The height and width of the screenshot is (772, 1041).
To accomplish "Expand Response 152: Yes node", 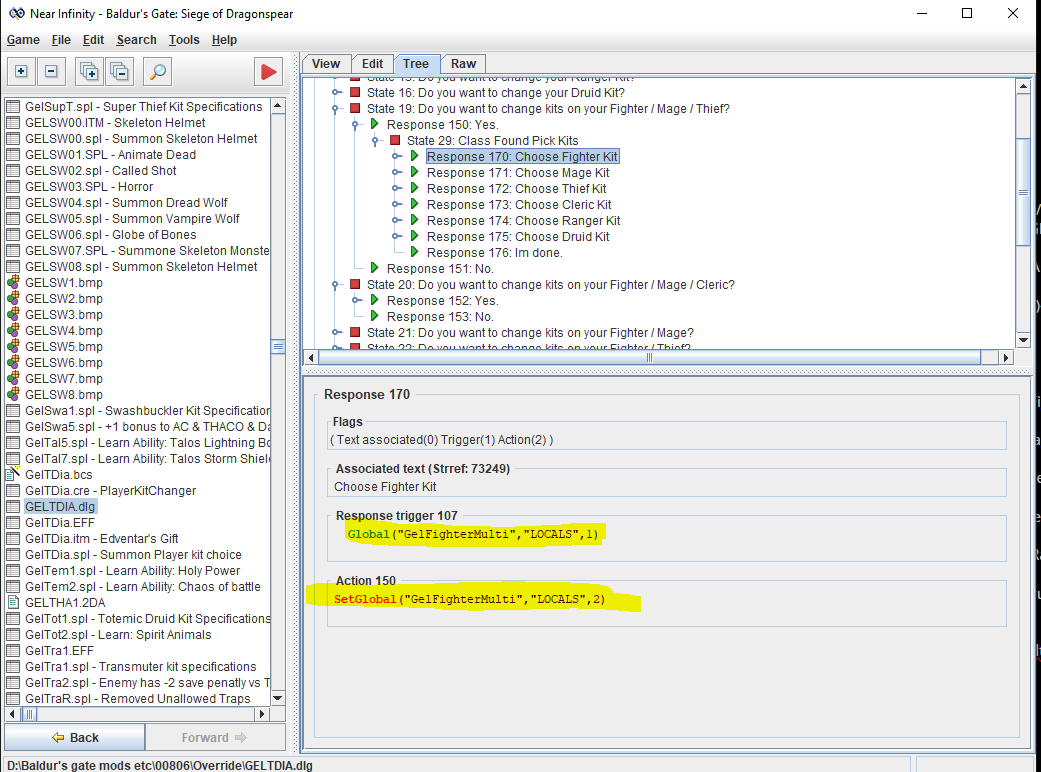I will [357, 301].
